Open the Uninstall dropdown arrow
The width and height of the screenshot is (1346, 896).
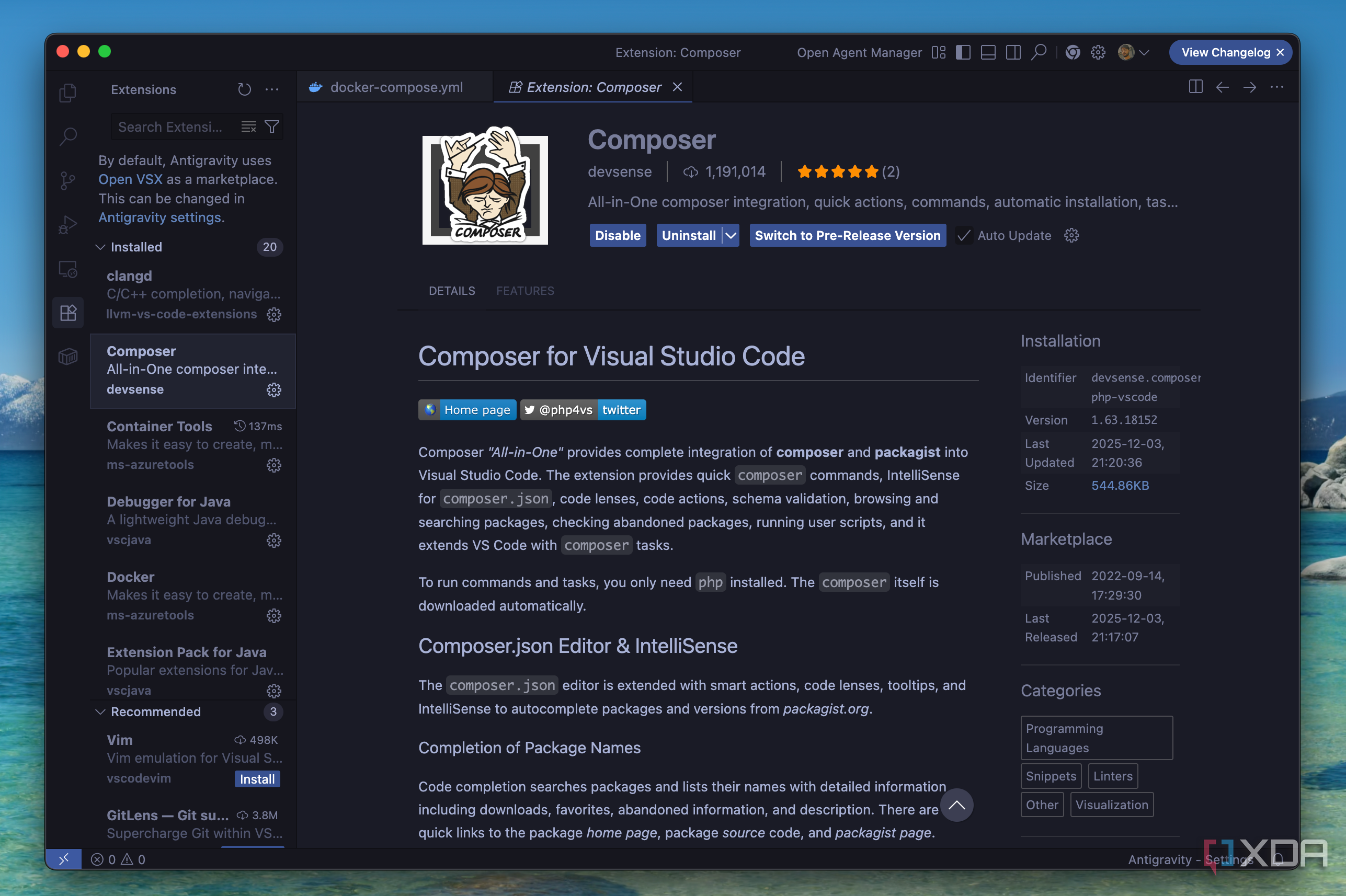[x=731, y=235]
